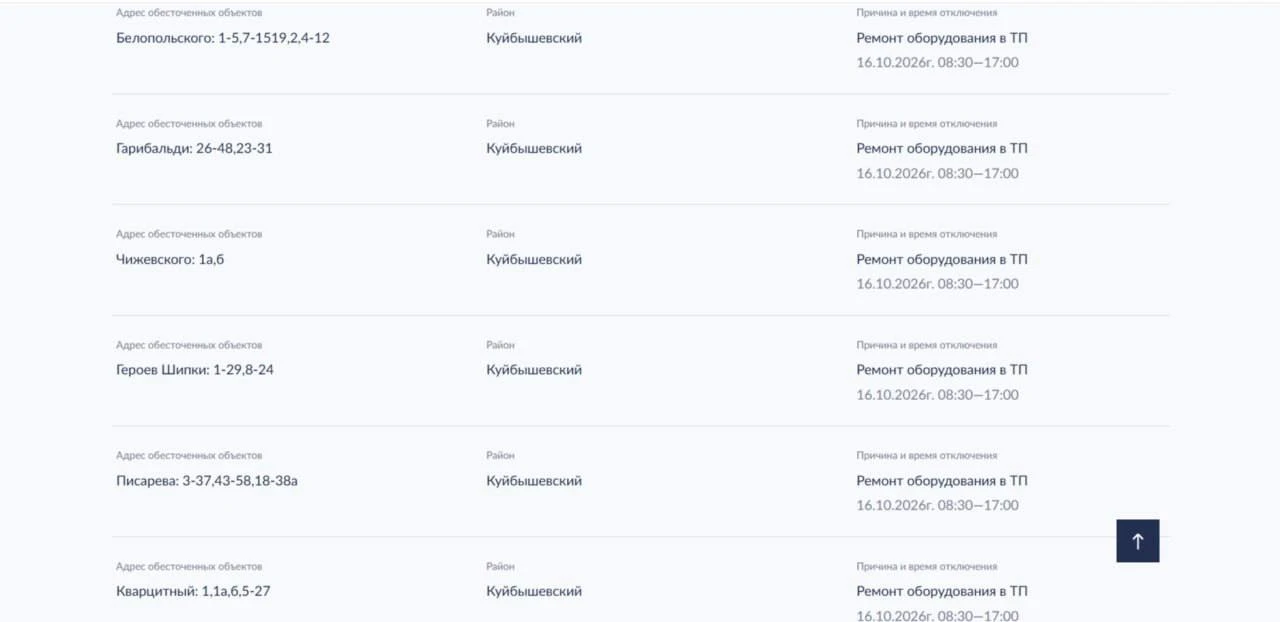Click Ремонт оборудования в ТП for Кварцитный

[942, 591]
